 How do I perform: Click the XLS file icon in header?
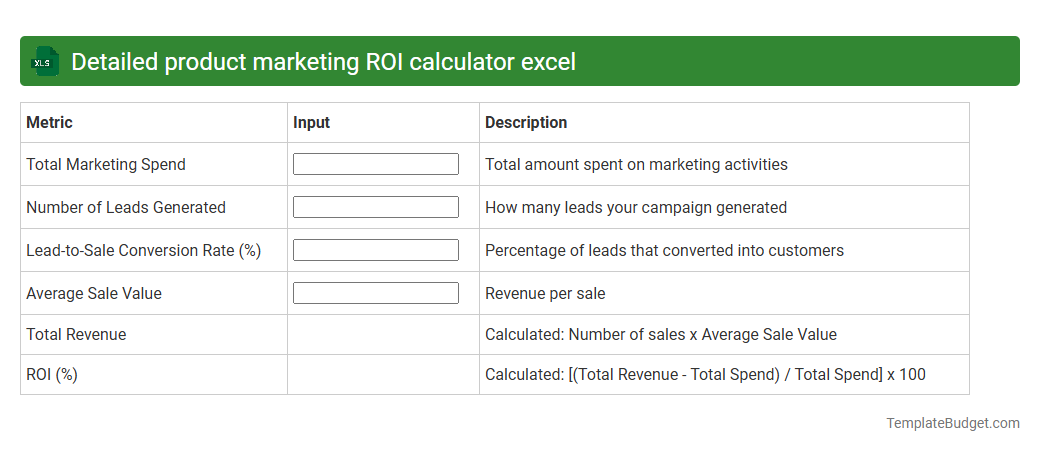(45, 61)
